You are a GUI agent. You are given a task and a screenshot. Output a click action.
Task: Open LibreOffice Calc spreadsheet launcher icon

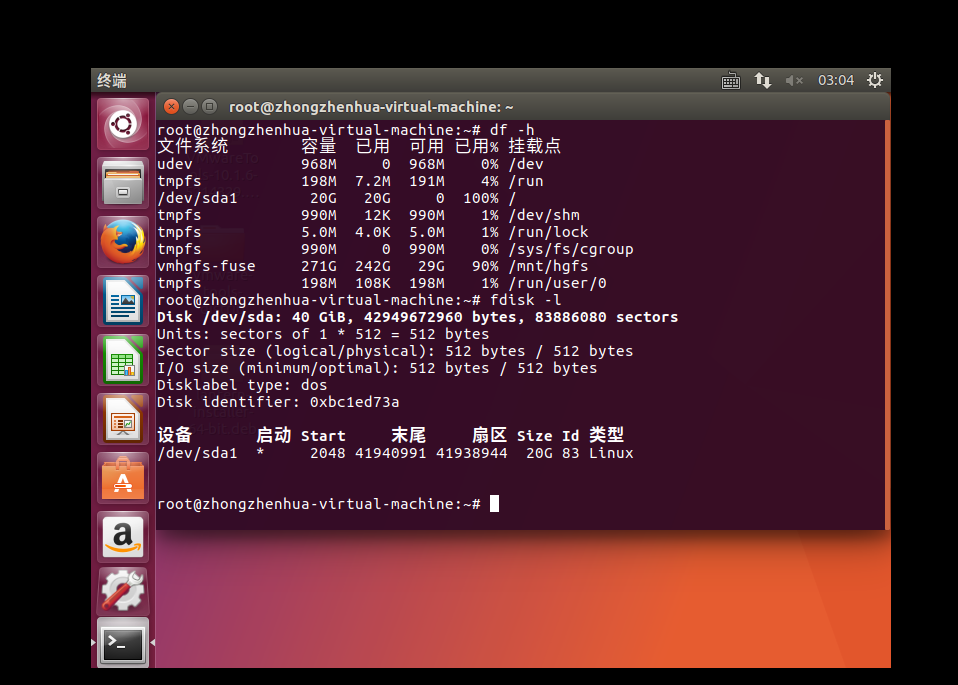(123, 361)
